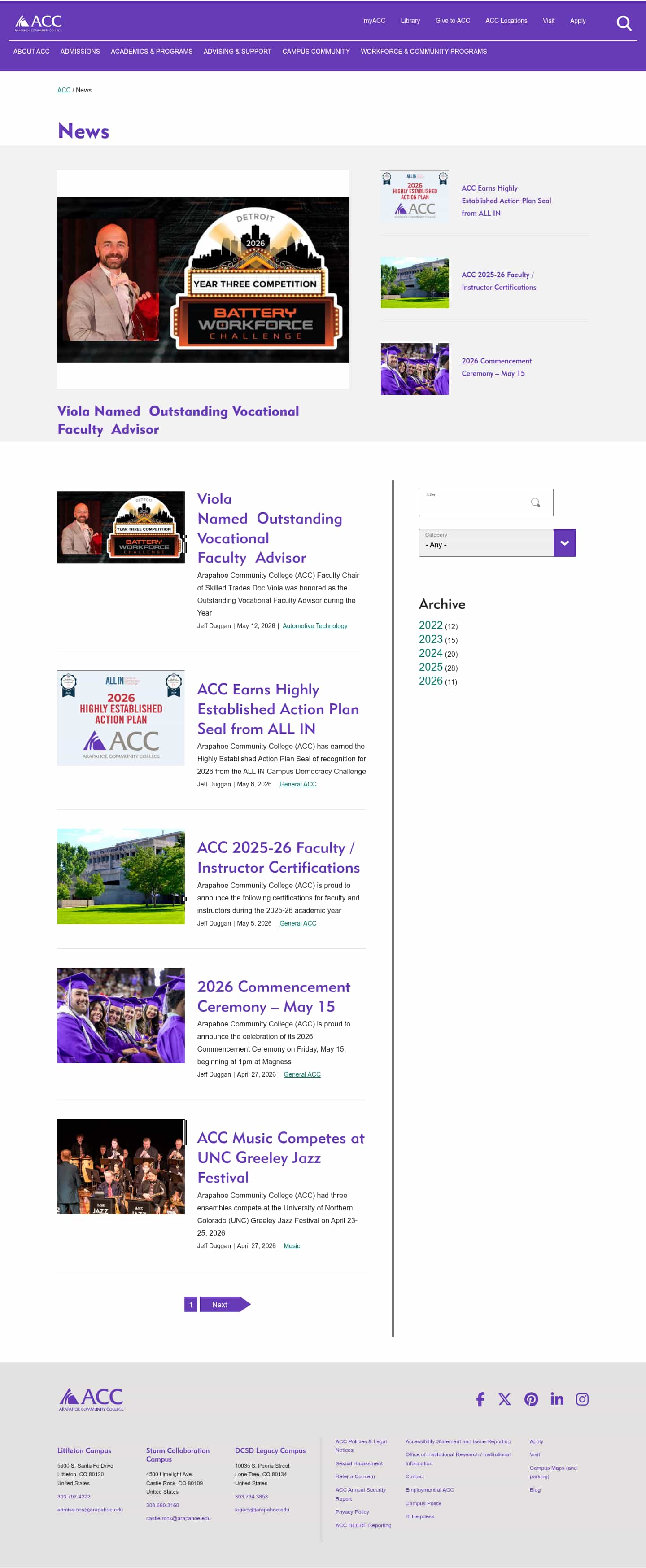Open the 2024 news archive
The image size is (646, 1568).
click(431, 653)
